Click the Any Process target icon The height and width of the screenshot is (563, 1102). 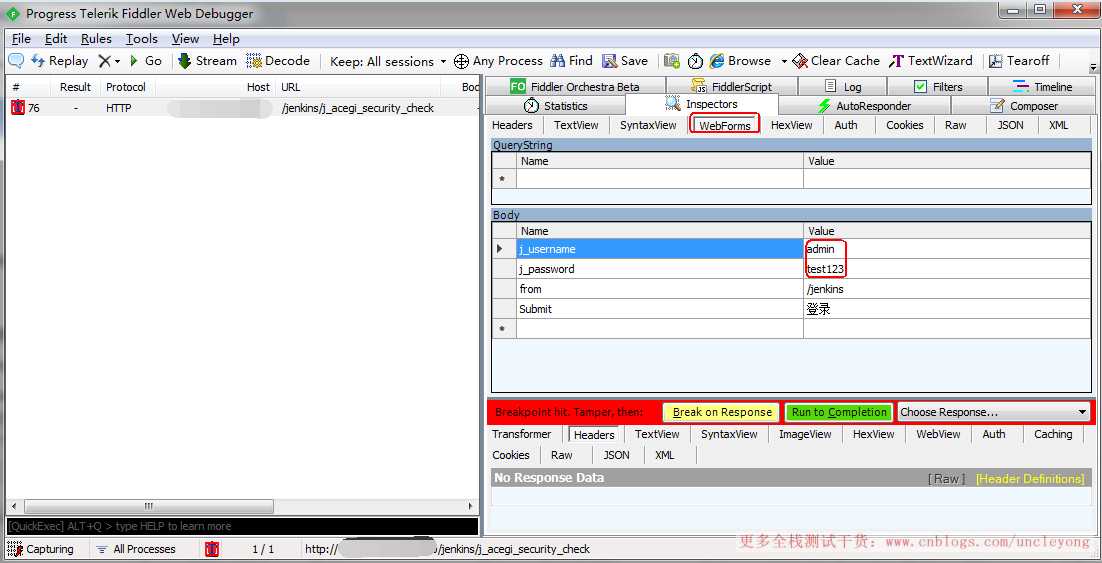(x=461, y=62)
